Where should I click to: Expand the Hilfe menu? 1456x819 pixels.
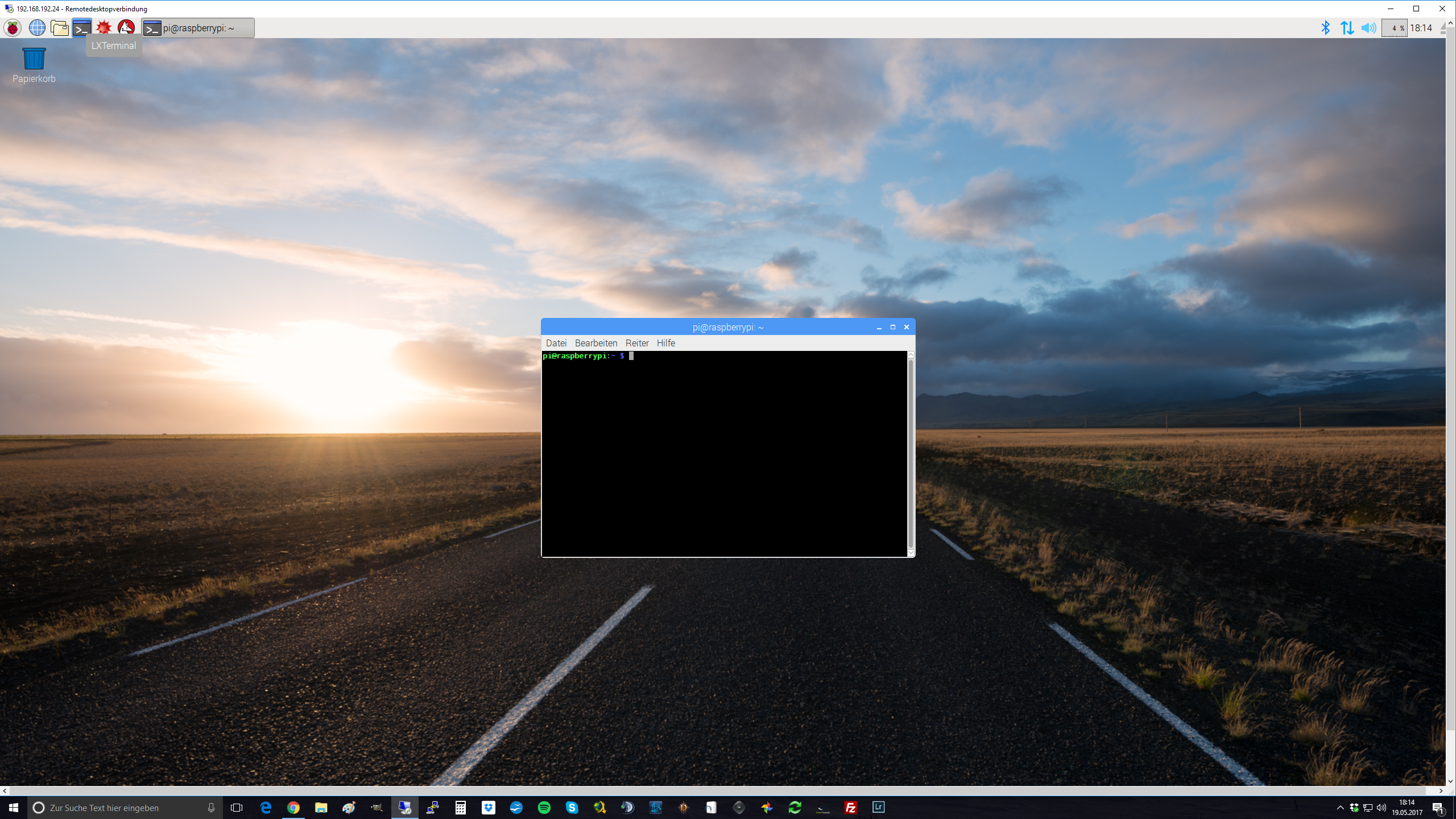point(665,343)
